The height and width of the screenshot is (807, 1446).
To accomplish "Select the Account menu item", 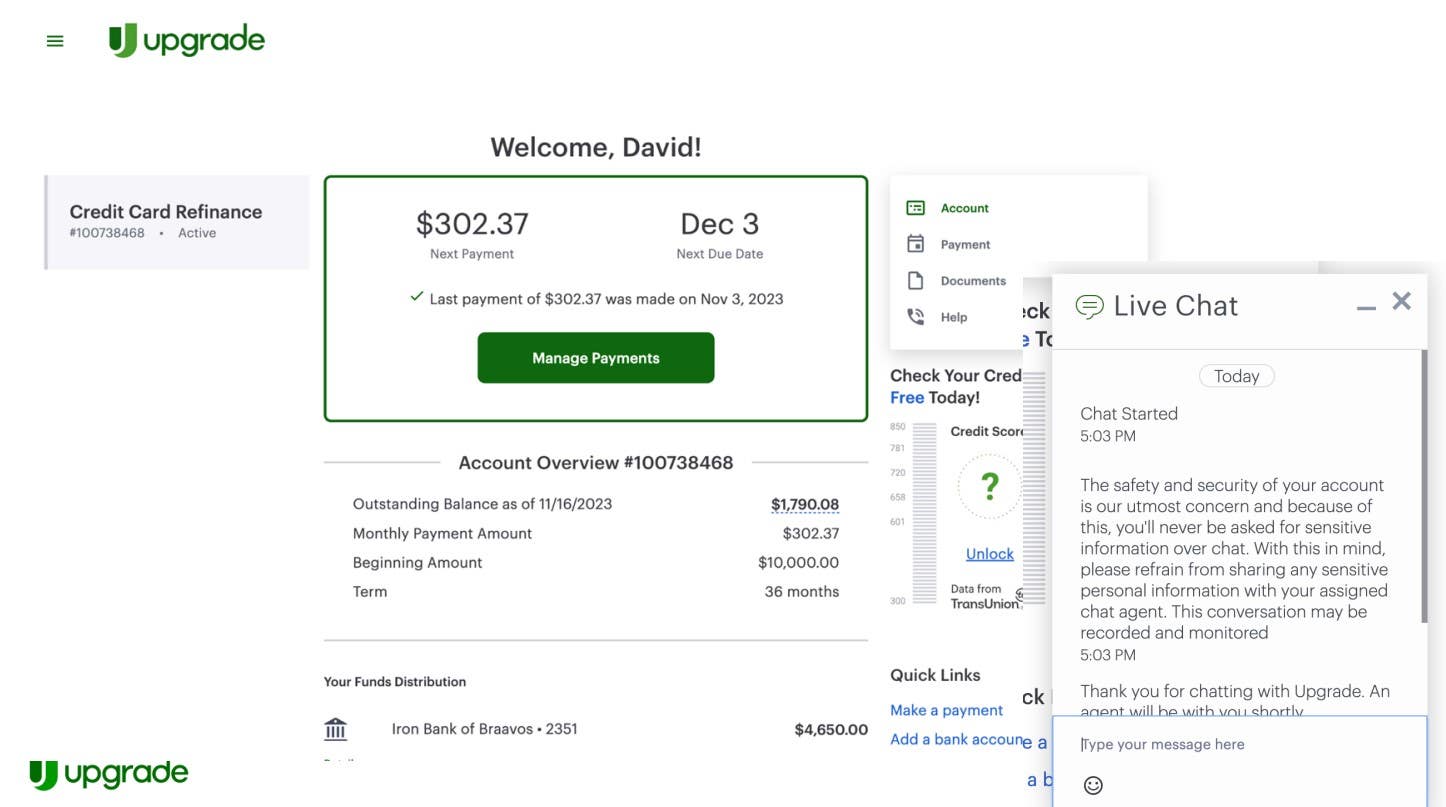I will coord(964,208).
